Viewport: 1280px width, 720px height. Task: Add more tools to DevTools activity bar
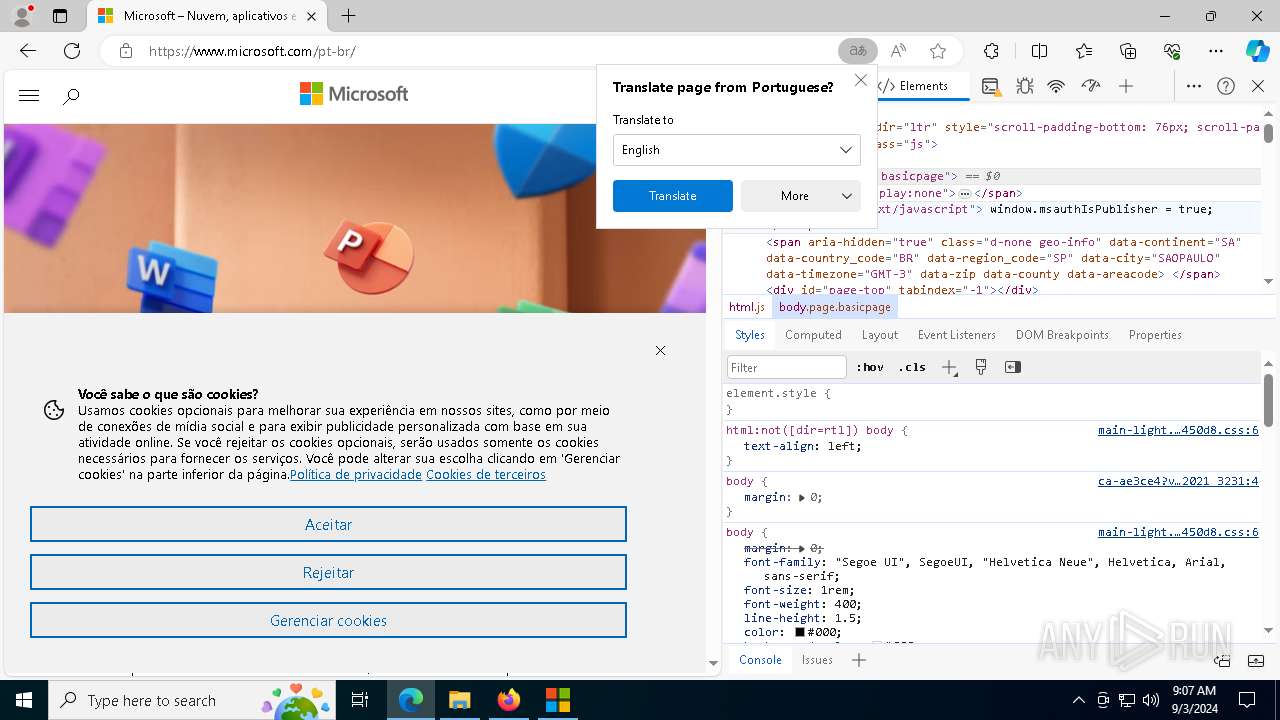(x=1126, y=86)
